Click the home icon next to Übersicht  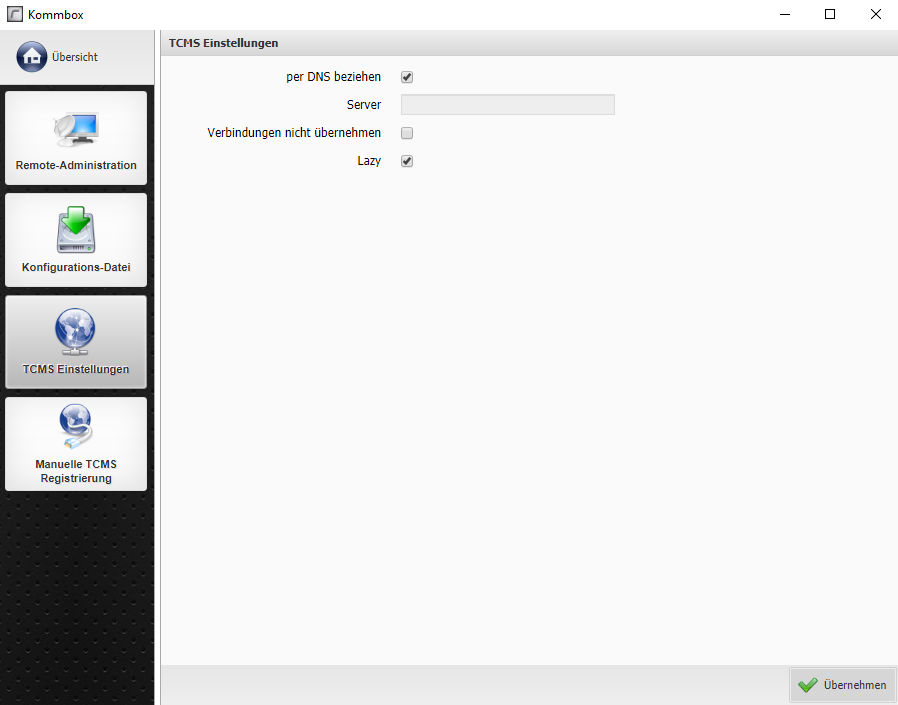[x=32, y=57]
